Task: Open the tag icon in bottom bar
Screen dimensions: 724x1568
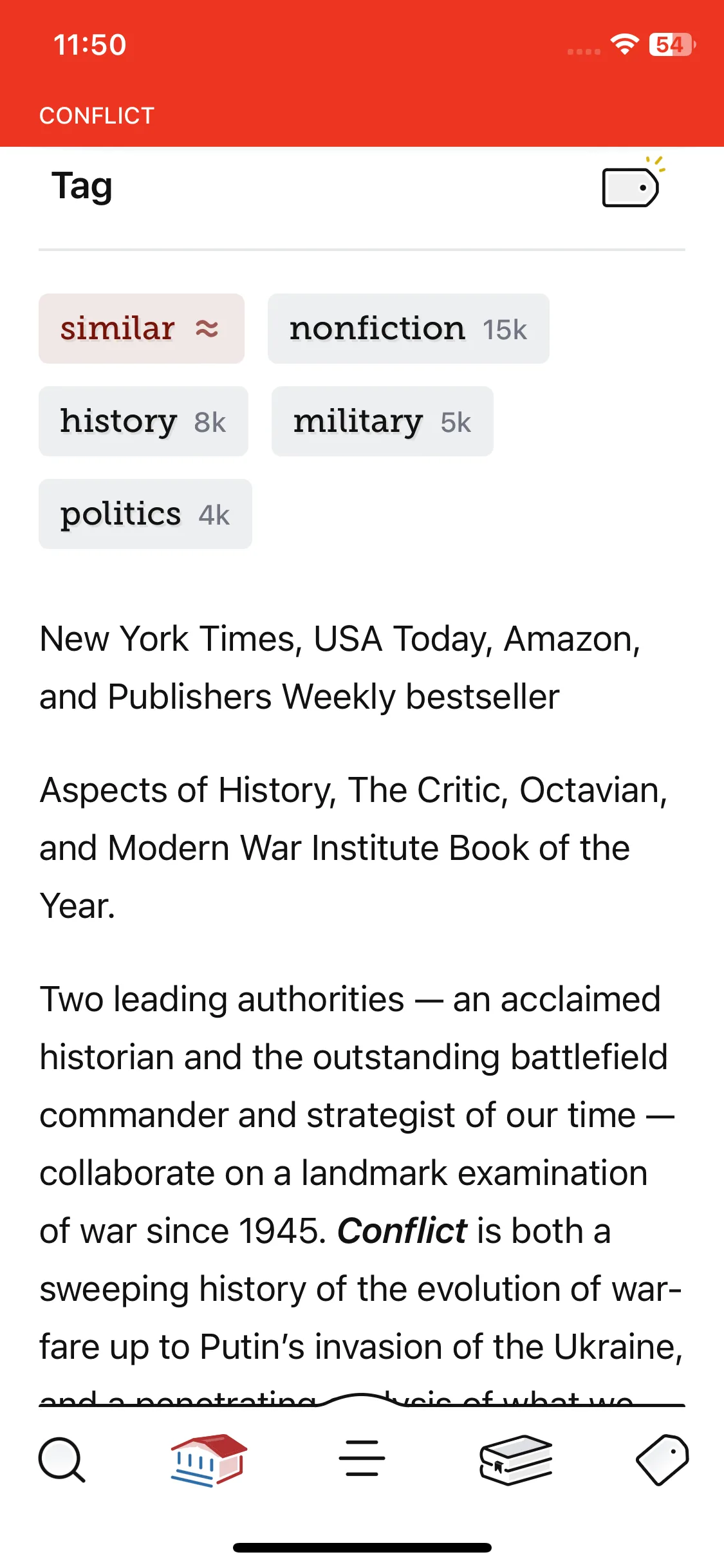Action: pos(662,1459)
